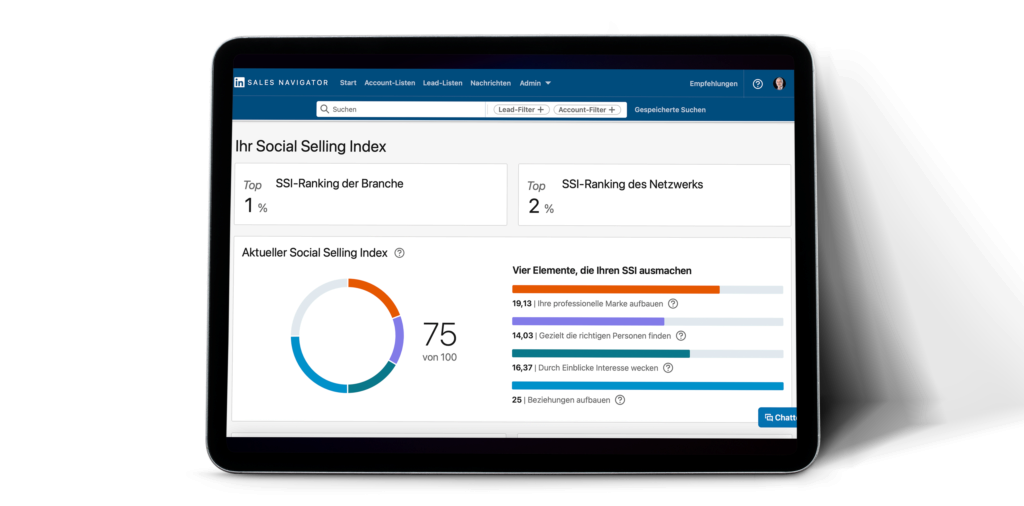This screenshot has width=1024, height=506.
Task: Click help icon beside Ihre professionelle Marke aufbauen
Action: pos(673,304)
